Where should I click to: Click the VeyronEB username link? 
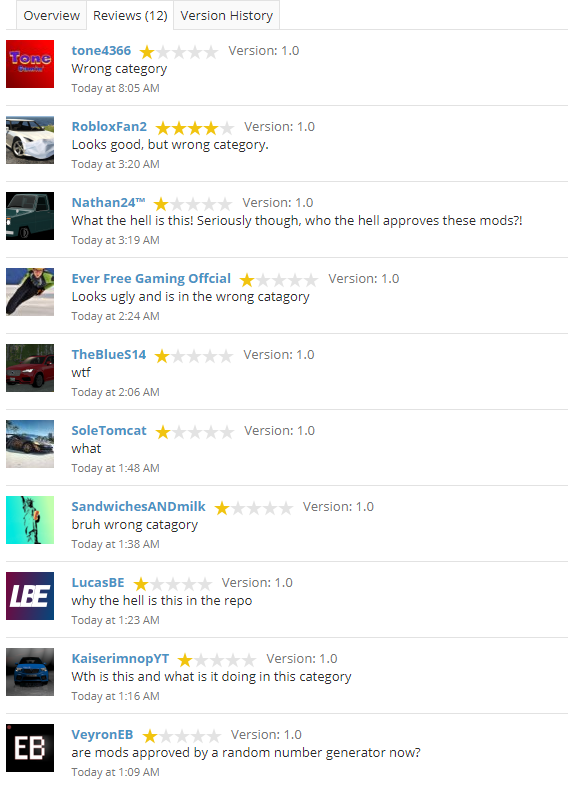tap(102, 735)
